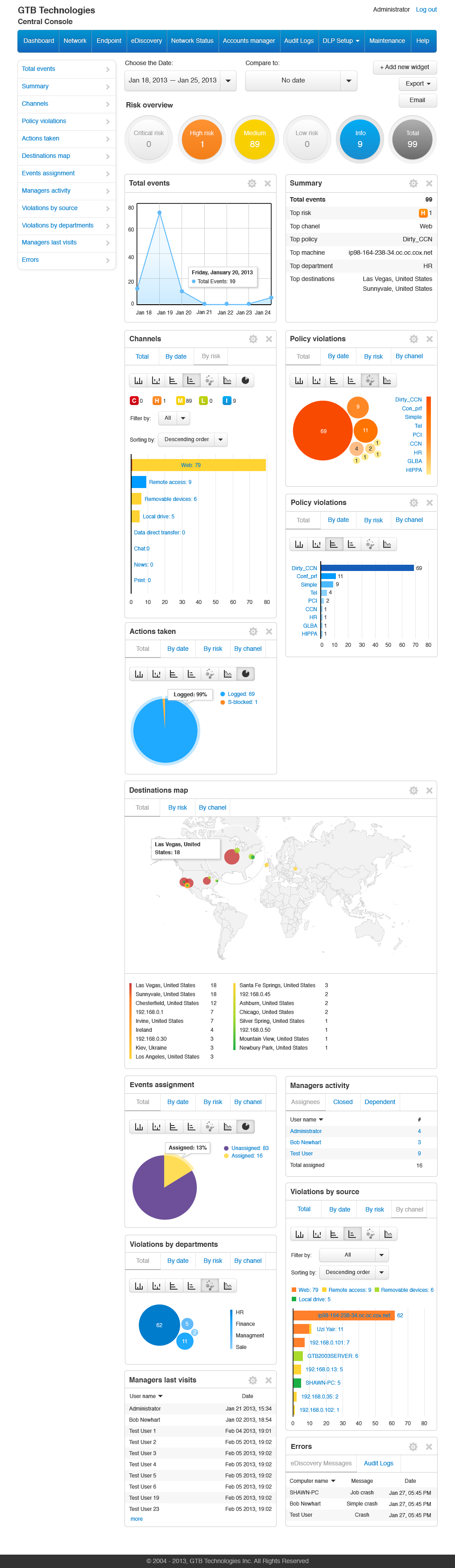Select bubble chart in Events assignment widget

point(210,1127)
